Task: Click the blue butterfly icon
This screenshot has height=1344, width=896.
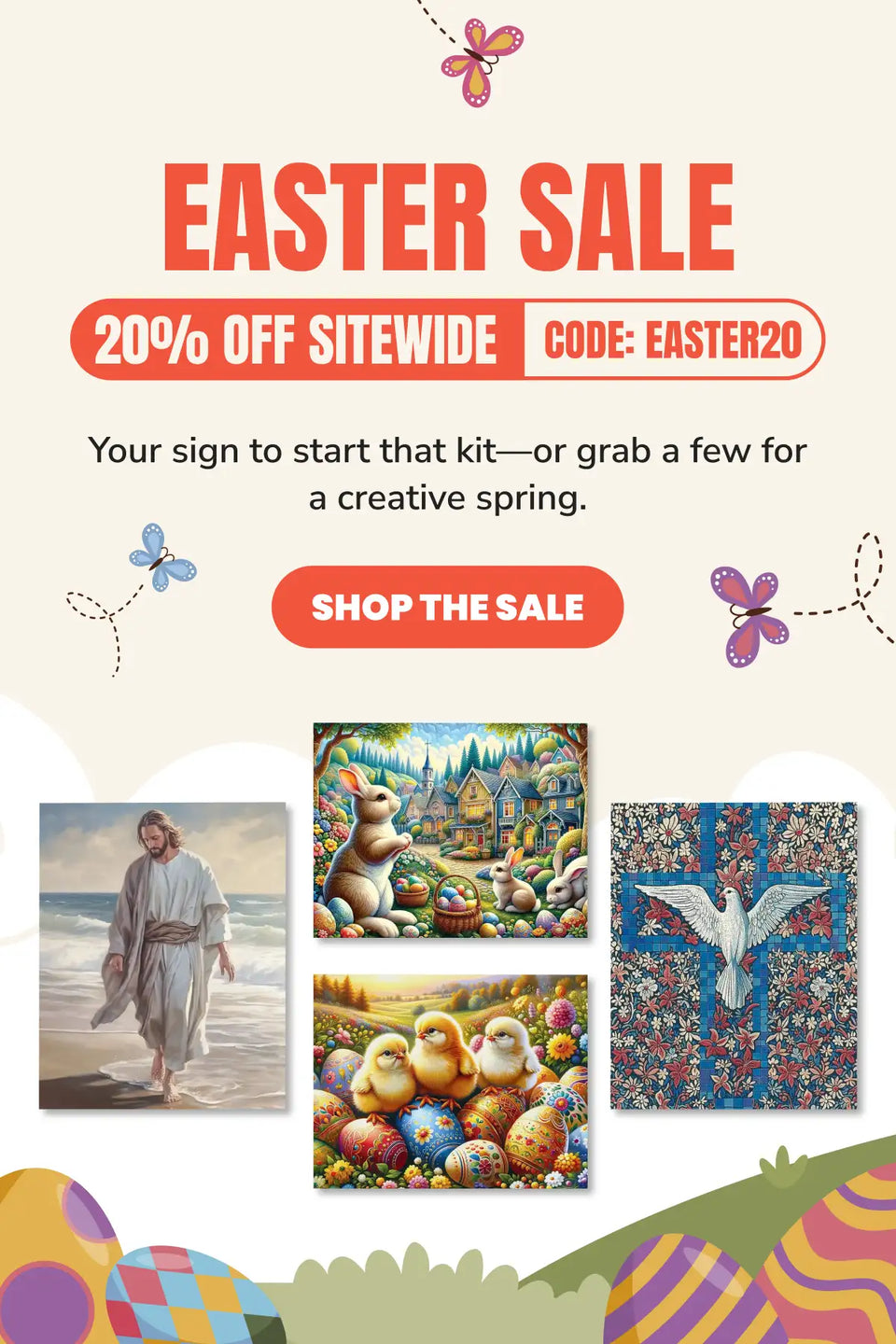Action: tap(162, 557)
